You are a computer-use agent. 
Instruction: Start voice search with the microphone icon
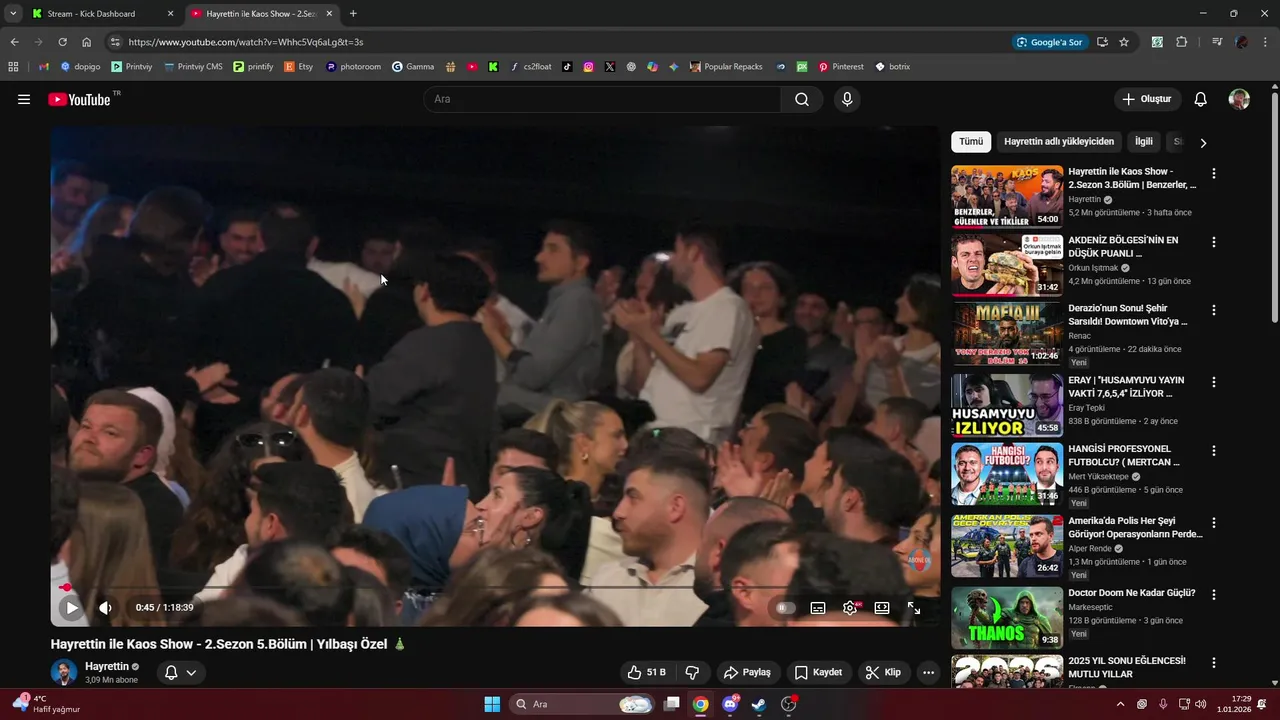[847, 99]
